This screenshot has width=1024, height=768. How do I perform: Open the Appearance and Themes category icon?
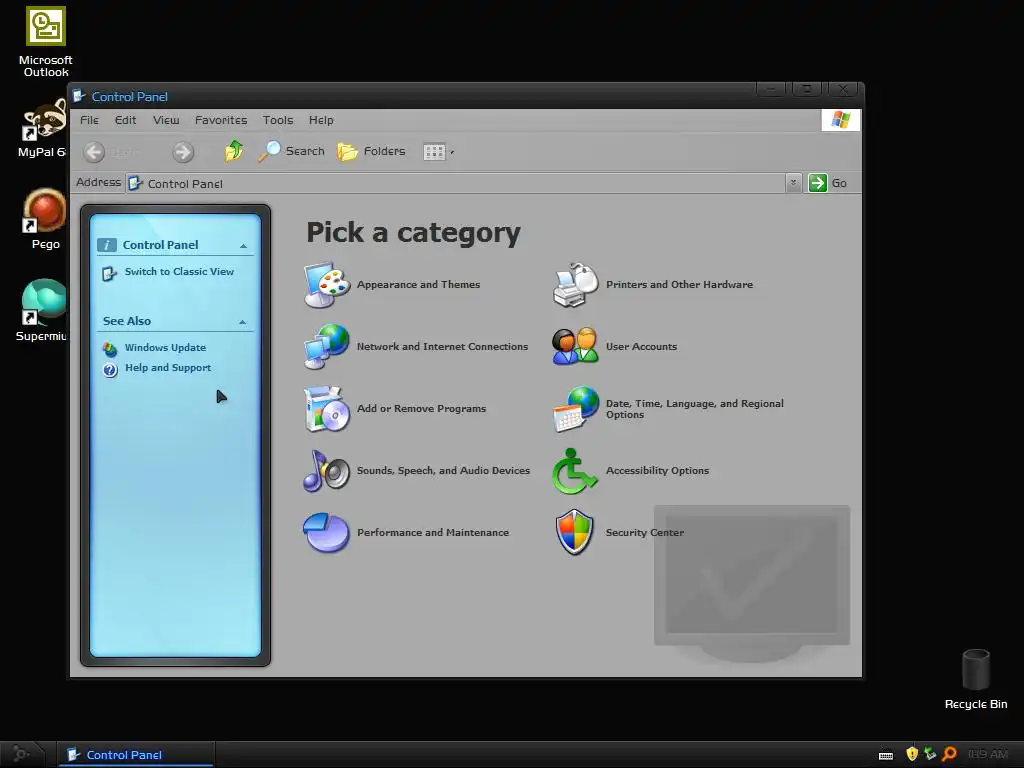327,285
